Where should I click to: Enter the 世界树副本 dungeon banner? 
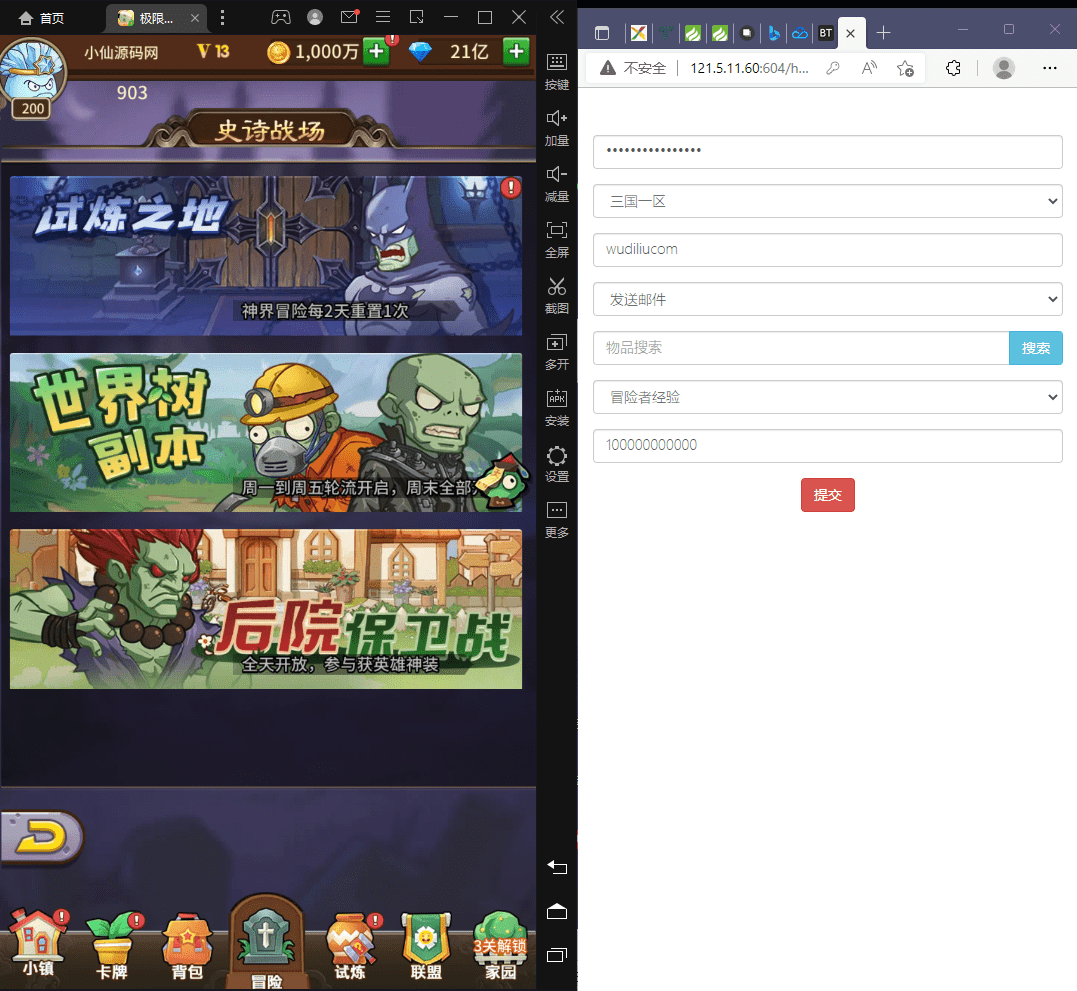tap(266, 432)
